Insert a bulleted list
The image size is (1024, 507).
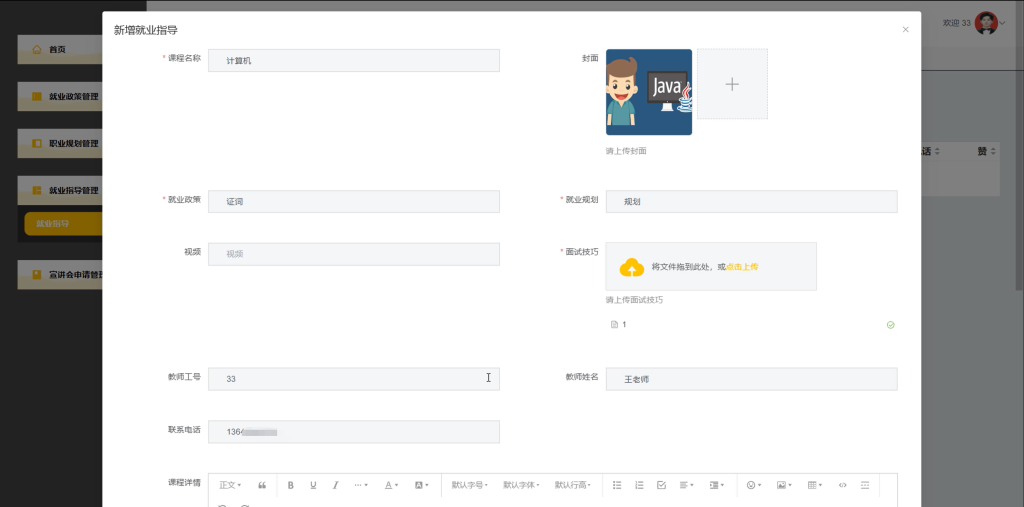(x=617, y=485)
